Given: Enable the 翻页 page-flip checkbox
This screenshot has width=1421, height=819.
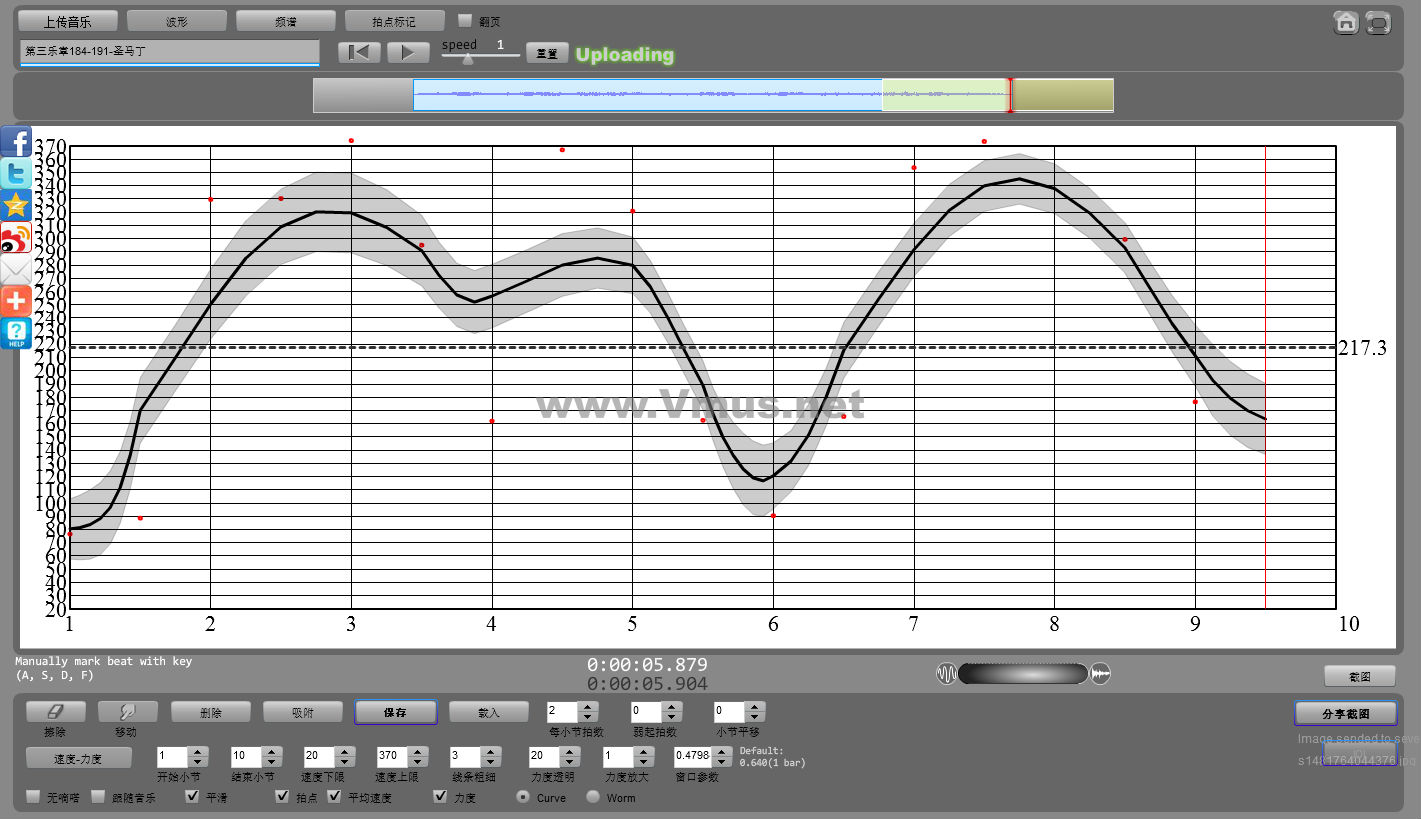Looking at the screenshot, I should [x=465, y=20].
